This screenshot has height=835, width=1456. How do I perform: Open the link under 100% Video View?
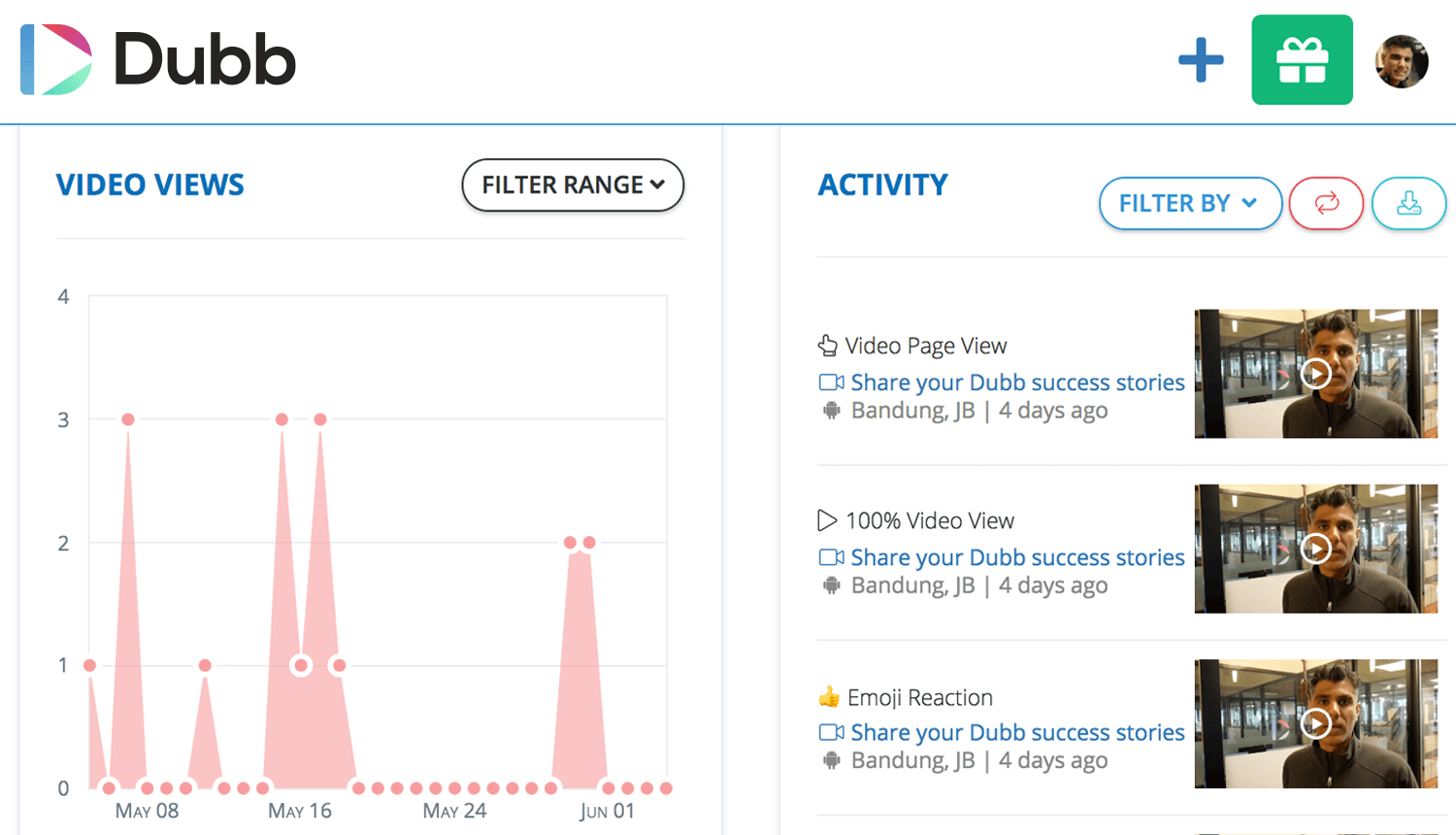pyautogui.click(x=1016, y=557)
